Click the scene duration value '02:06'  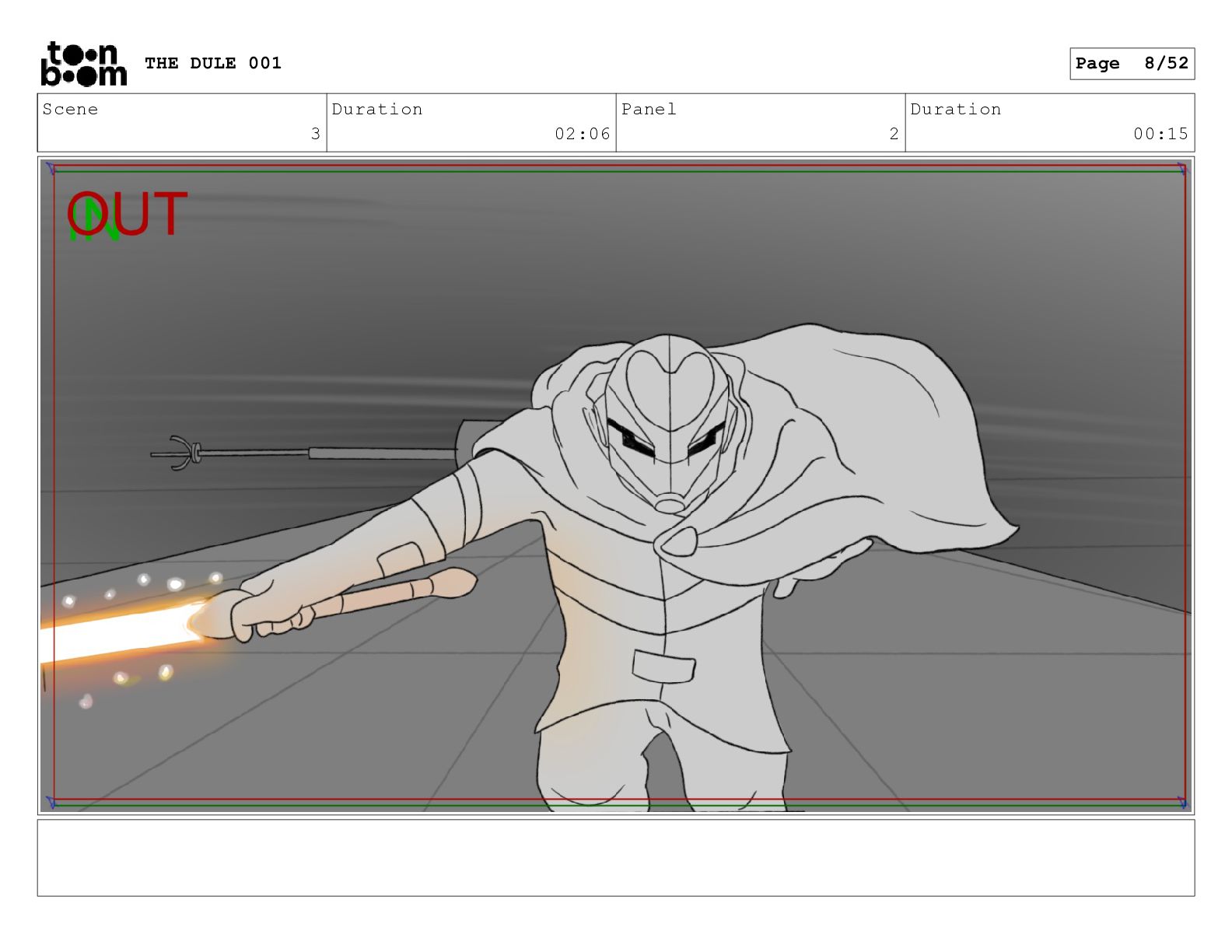coord(583,134)
